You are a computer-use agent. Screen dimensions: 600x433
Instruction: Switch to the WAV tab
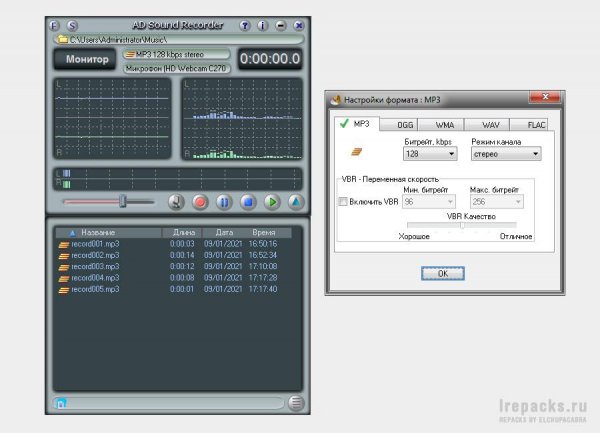pyautogui.click(x=487, y=125)
